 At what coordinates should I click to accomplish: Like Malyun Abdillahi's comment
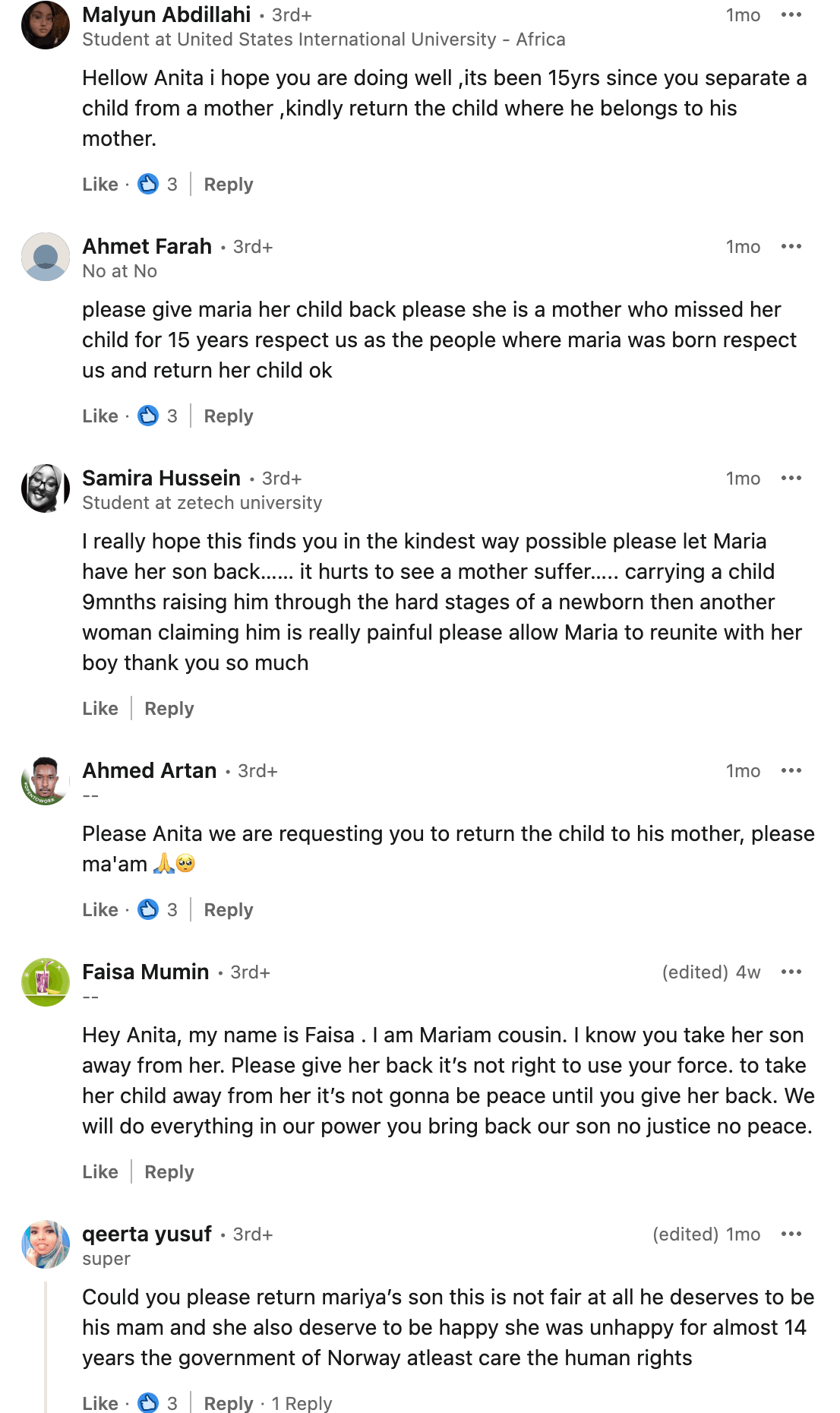(100, 185)
